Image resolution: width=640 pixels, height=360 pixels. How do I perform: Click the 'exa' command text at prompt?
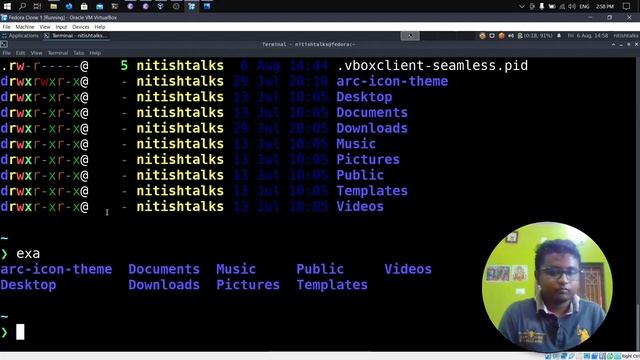[28, 254]
